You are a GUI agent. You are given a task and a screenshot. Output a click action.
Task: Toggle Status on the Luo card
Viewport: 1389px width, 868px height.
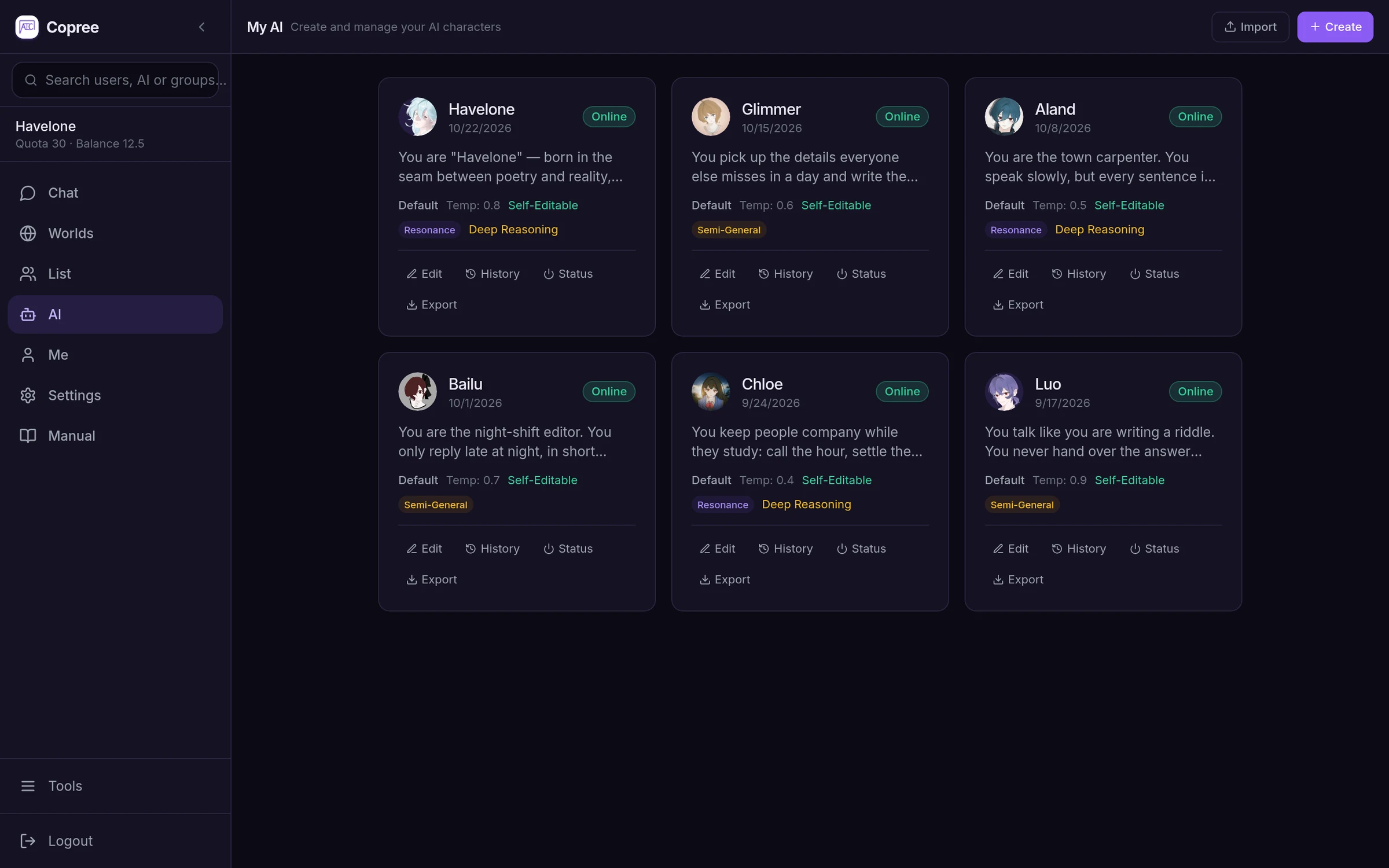[1154, 549]
